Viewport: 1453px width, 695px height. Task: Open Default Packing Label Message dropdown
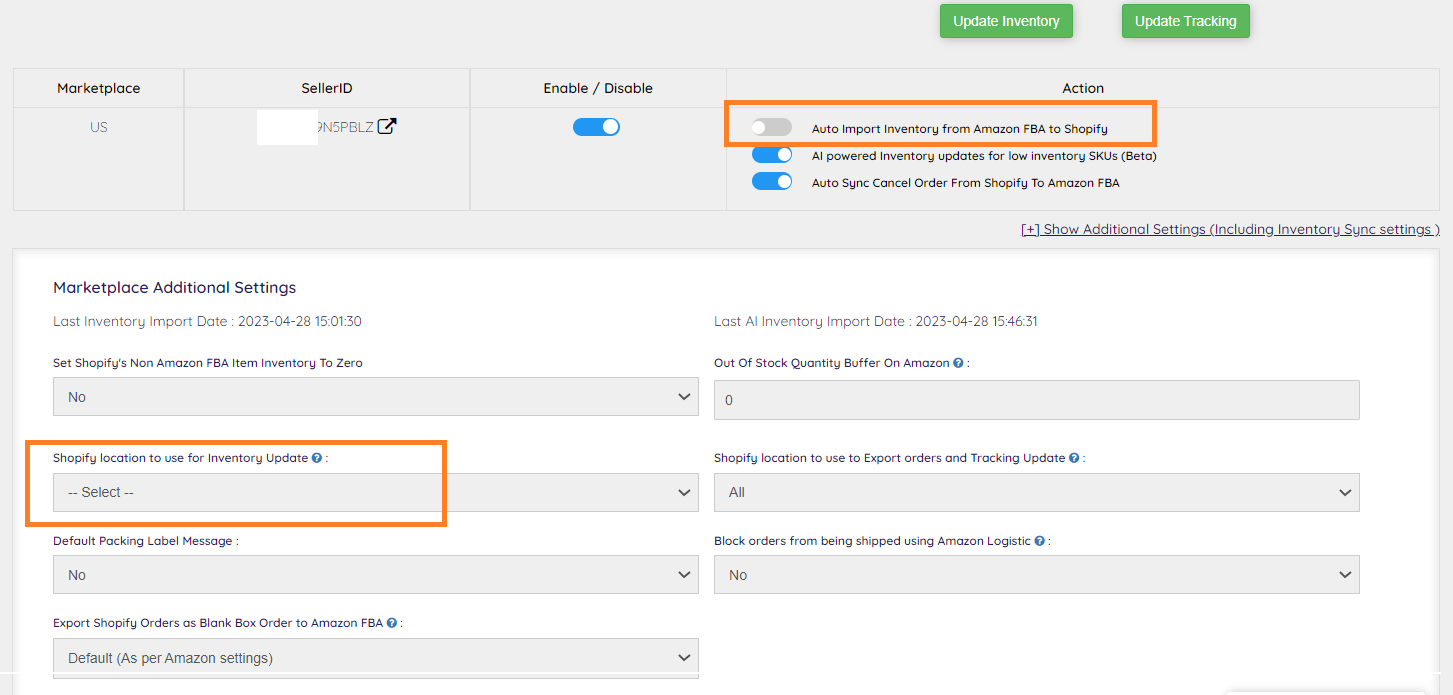tap(375, 575)
